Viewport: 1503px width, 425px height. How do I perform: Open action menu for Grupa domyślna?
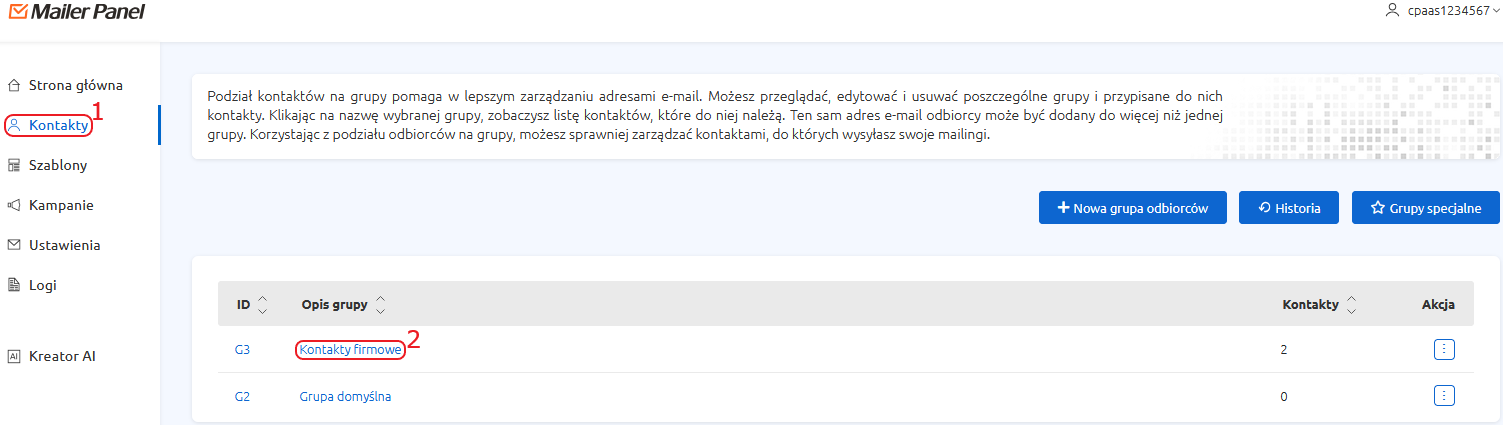click(1444, 396)
